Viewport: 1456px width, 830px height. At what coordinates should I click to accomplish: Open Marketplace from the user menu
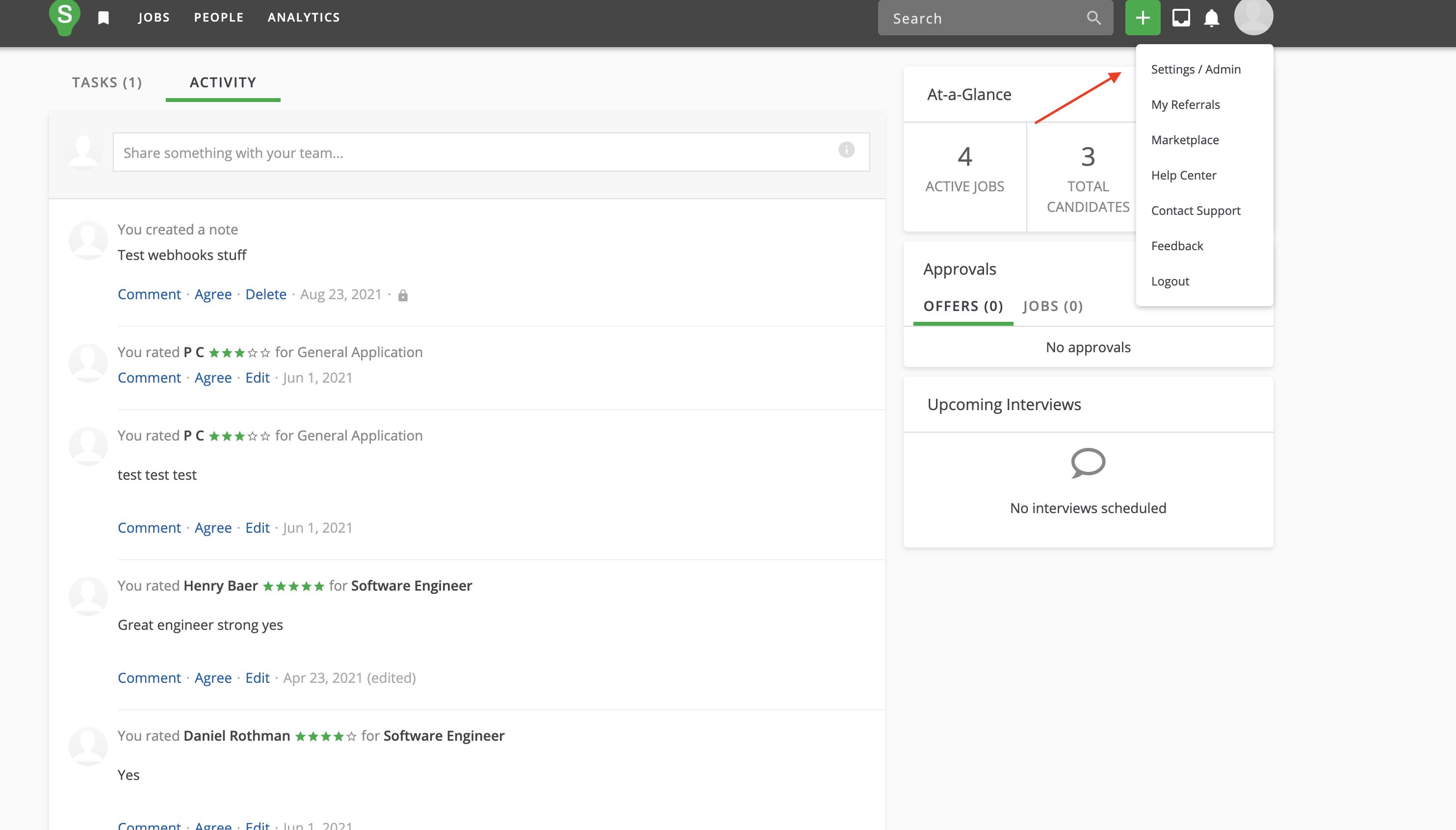click(x=1185, y=140)
